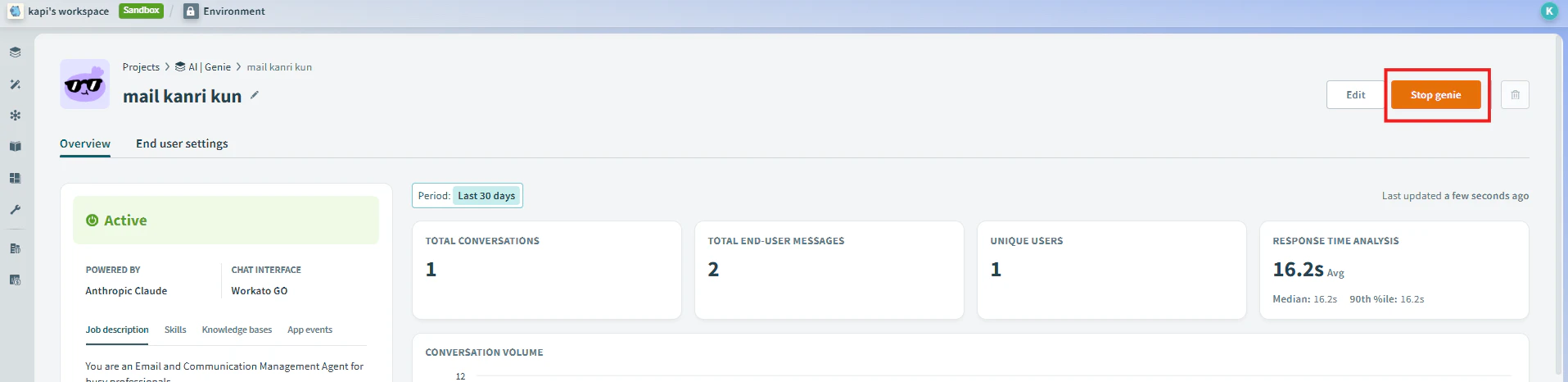Select the App events tab
Viewport: 1568px width, 382px height.
[x=310, y=330]
